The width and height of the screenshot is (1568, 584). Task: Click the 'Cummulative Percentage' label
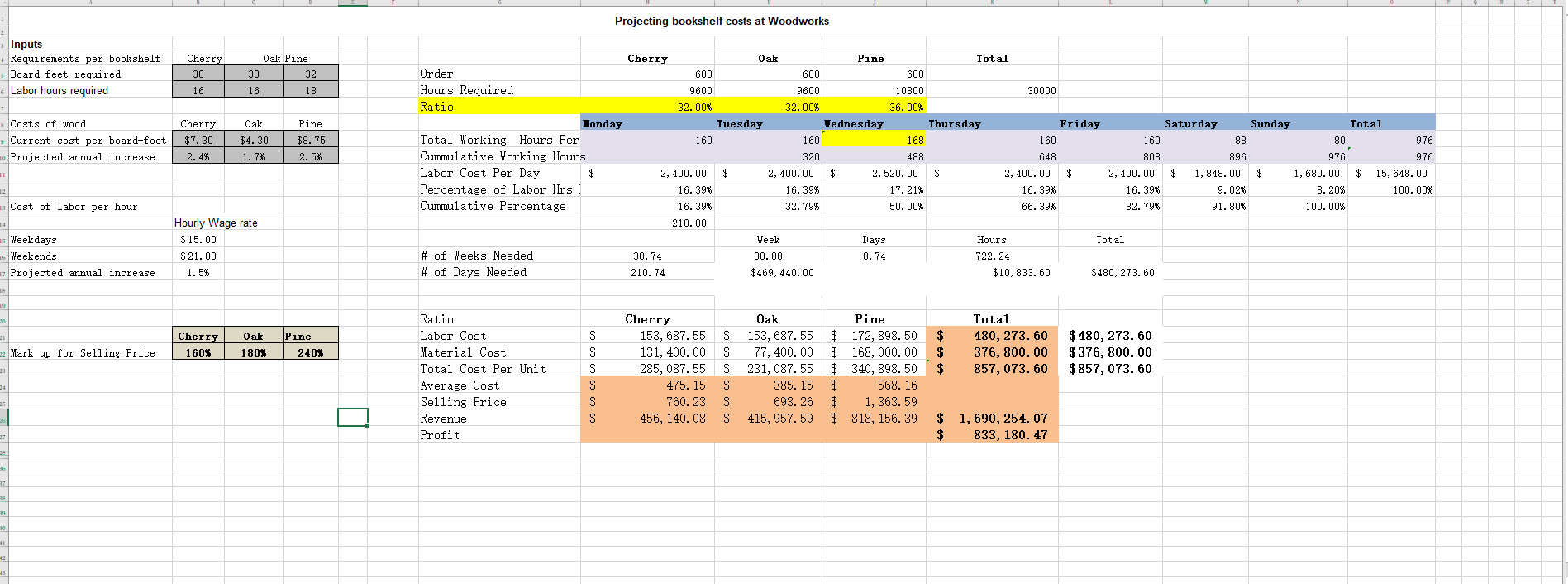[493, 206]
